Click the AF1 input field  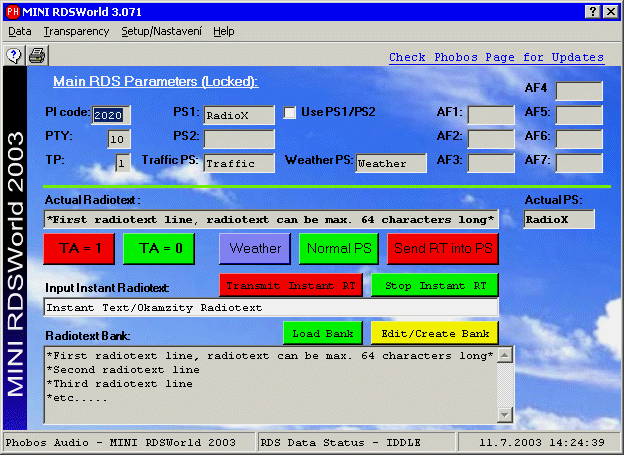click(491, 115)
